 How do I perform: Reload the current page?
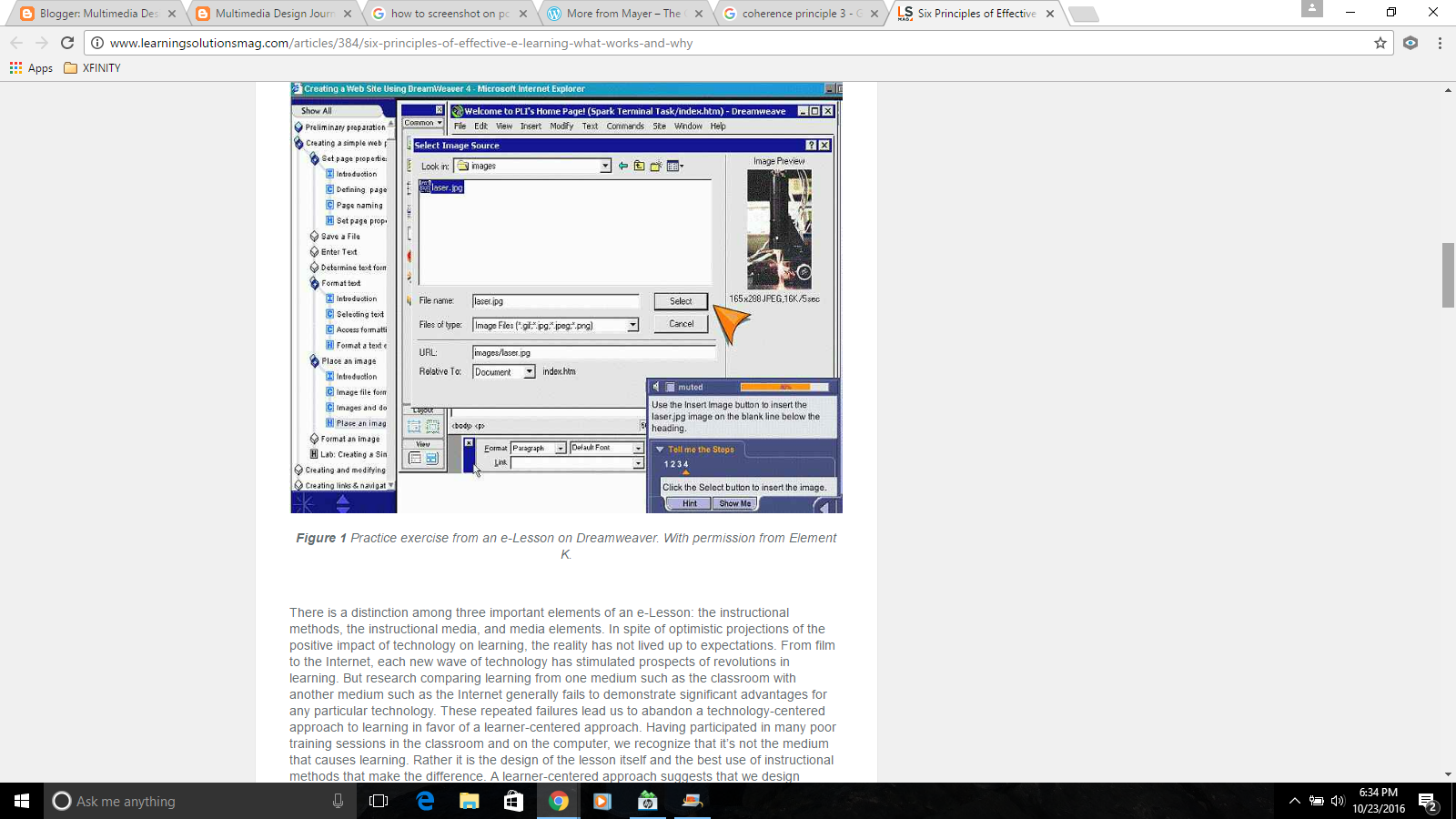pos(67,43)
